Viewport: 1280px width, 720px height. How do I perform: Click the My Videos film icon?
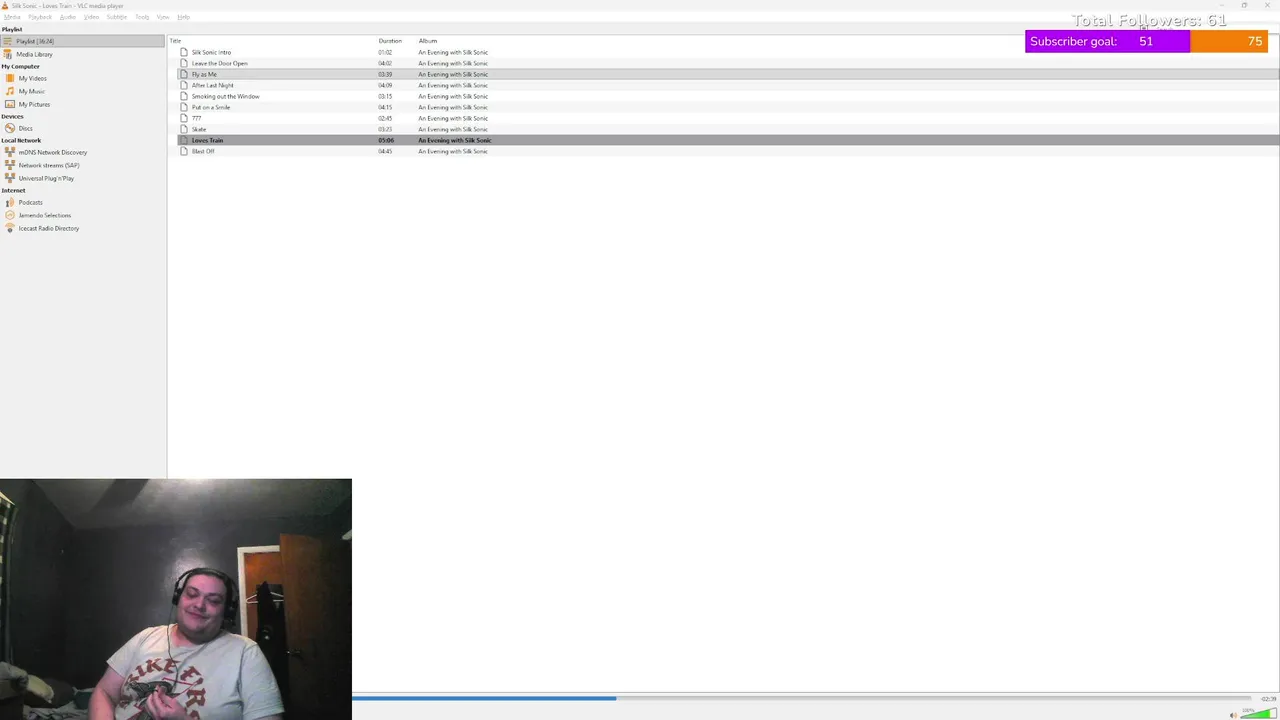10,78
